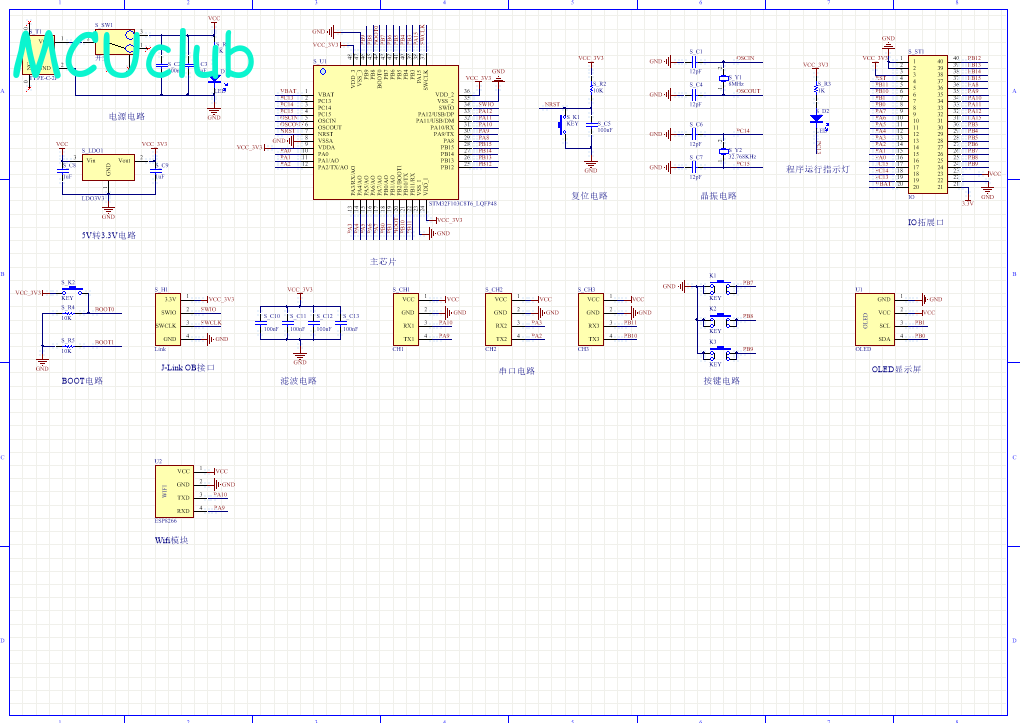This screenshot has width=1020, height=723.
Task: Click the MCUclub watermark logo
Action: click(x=133, y=55)
